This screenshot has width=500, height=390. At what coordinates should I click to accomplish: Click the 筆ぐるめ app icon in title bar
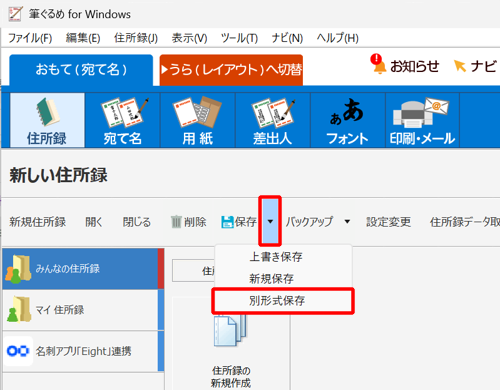15,14
